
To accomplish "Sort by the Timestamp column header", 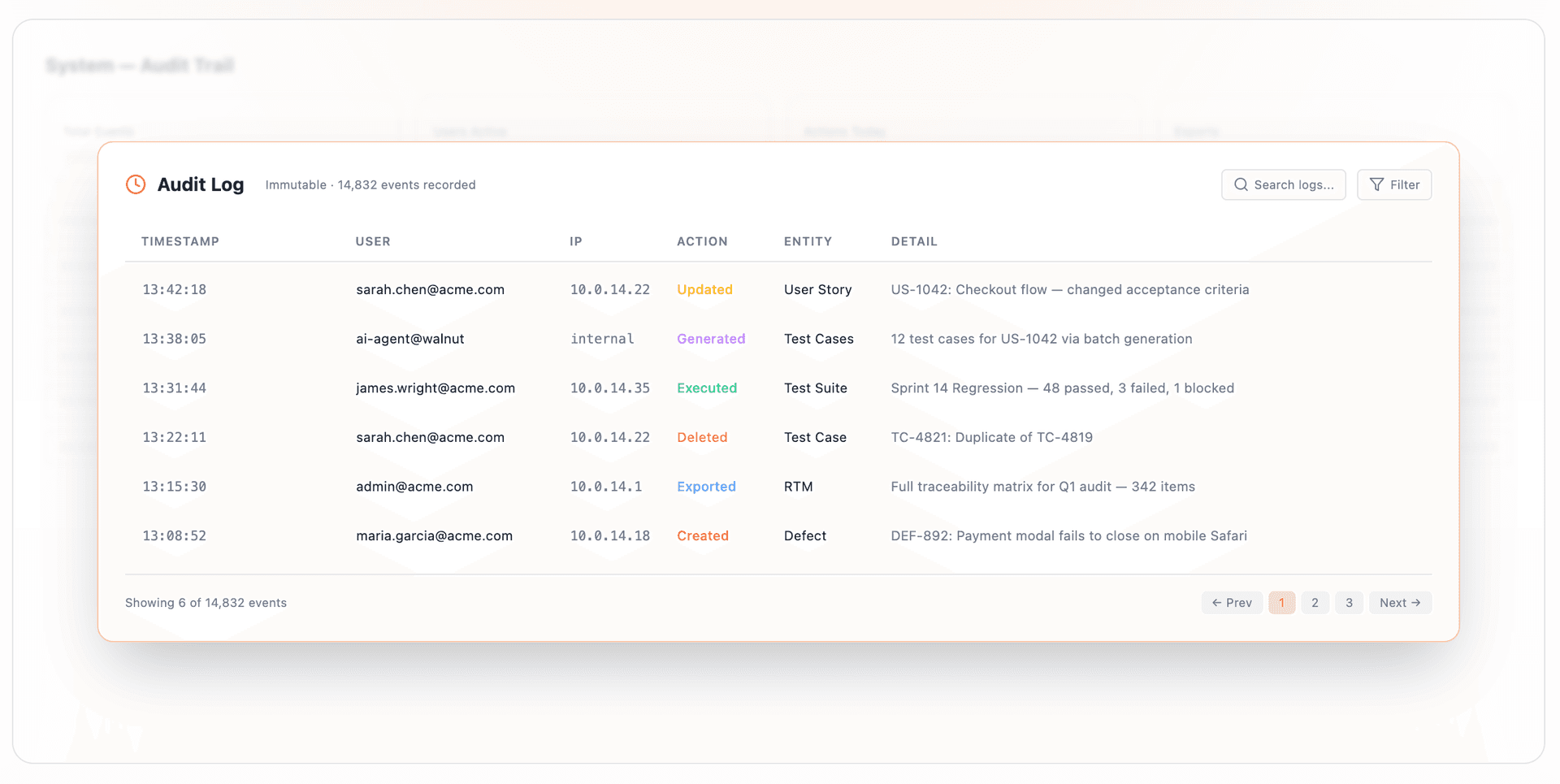I will pyautogui.click(x=180, y=241).
